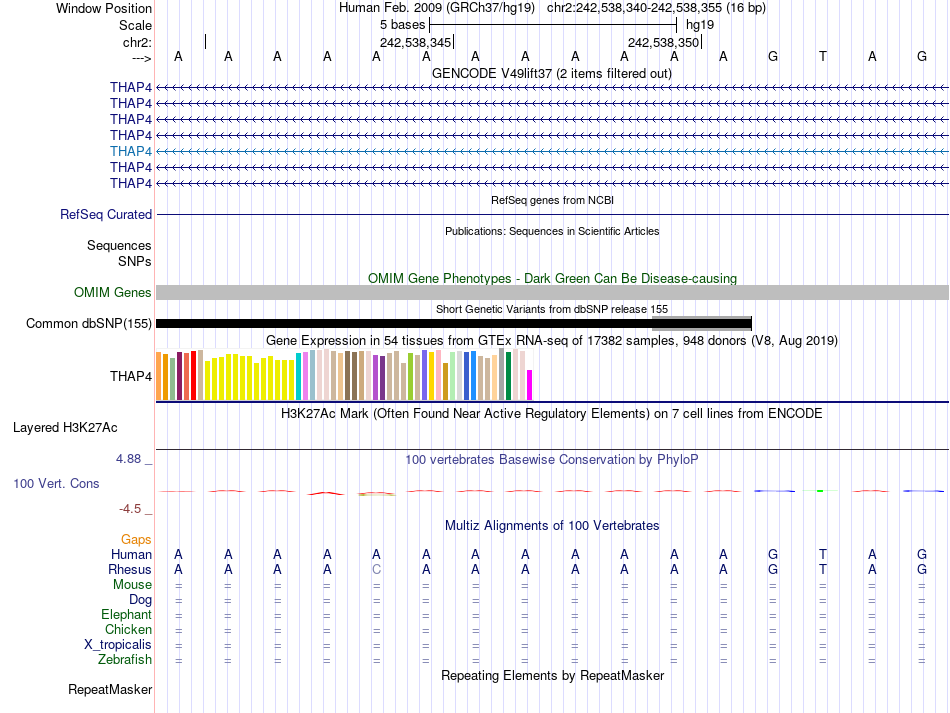Click the hg19 label beside the scale bar
Viewport: 950px width, 713px height.
pyautogui.click(x=700, y=25)
